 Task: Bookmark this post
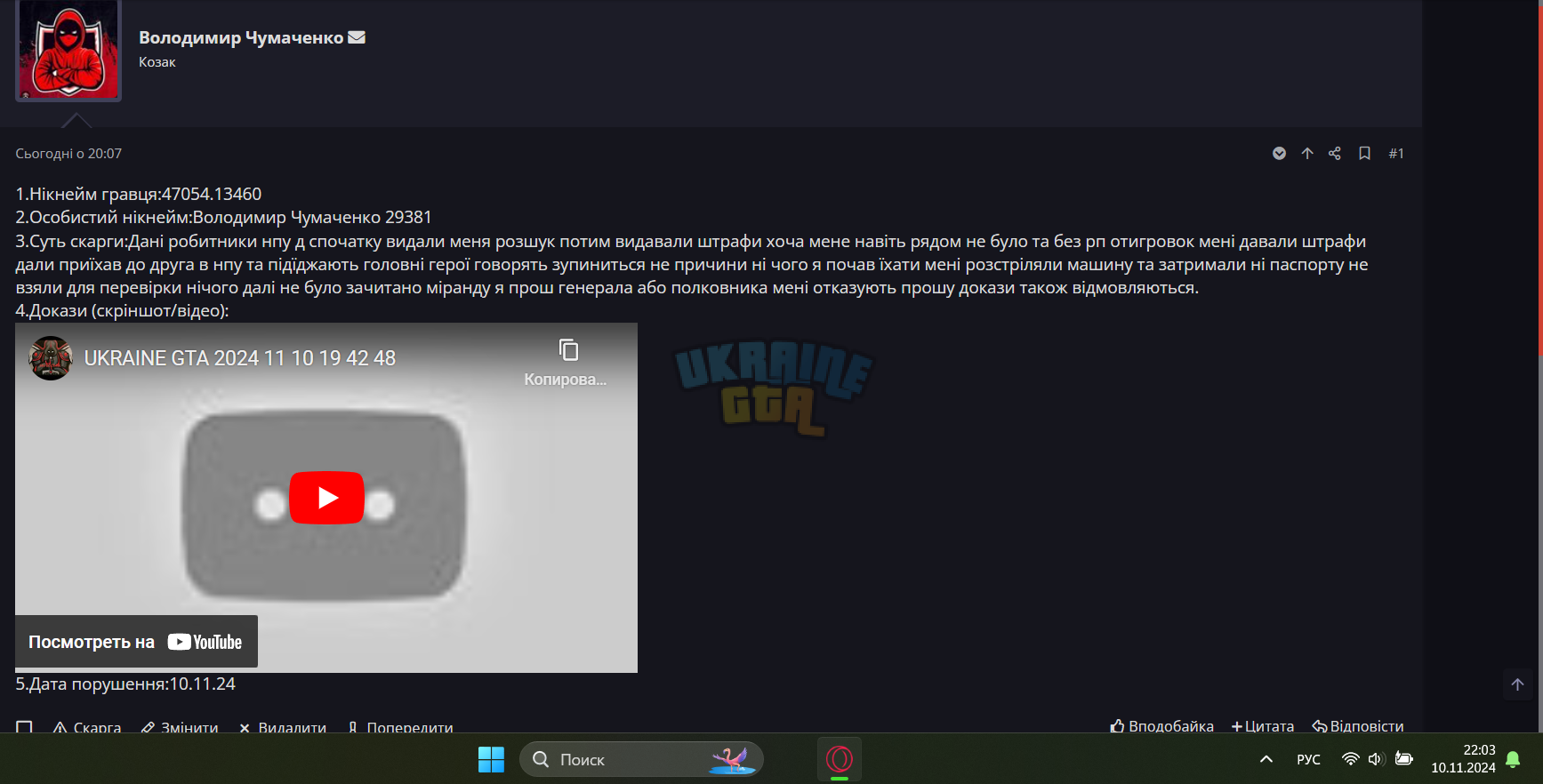[x=1364, y=153]
